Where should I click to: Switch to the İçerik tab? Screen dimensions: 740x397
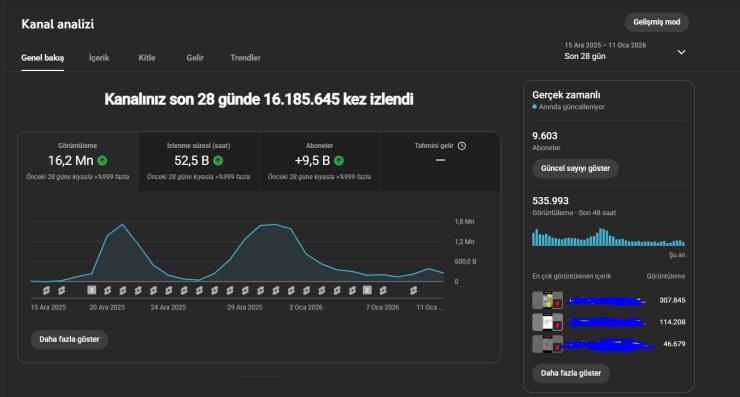[99, 58]
